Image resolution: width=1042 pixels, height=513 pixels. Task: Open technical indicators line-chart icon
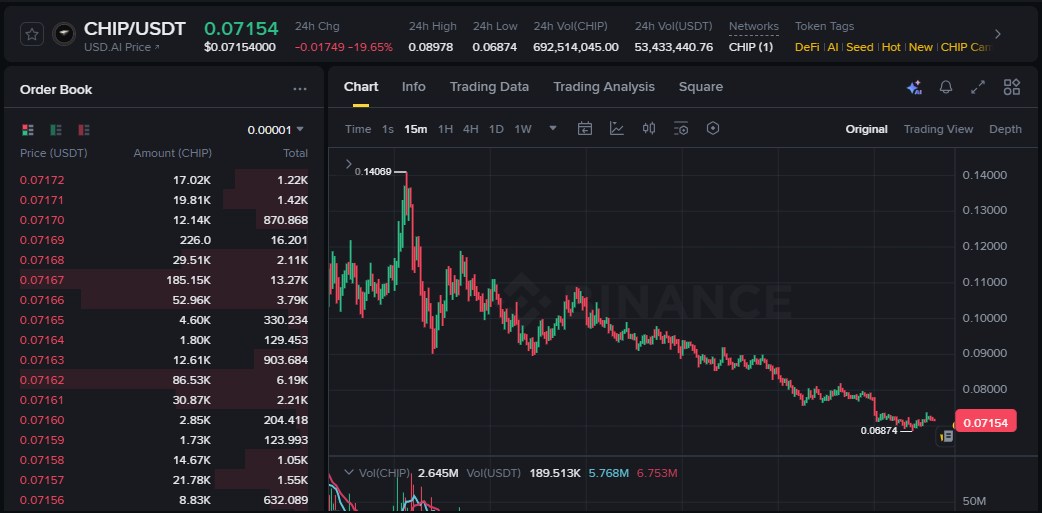tap(617, 128)
